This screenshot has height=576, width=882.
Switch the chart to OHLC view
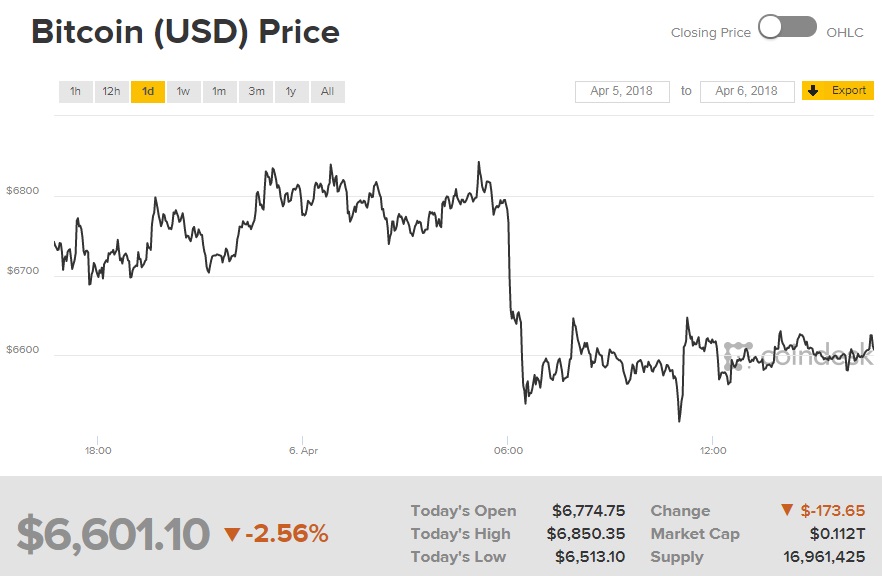pyautogui.click(x=787, y=31)
